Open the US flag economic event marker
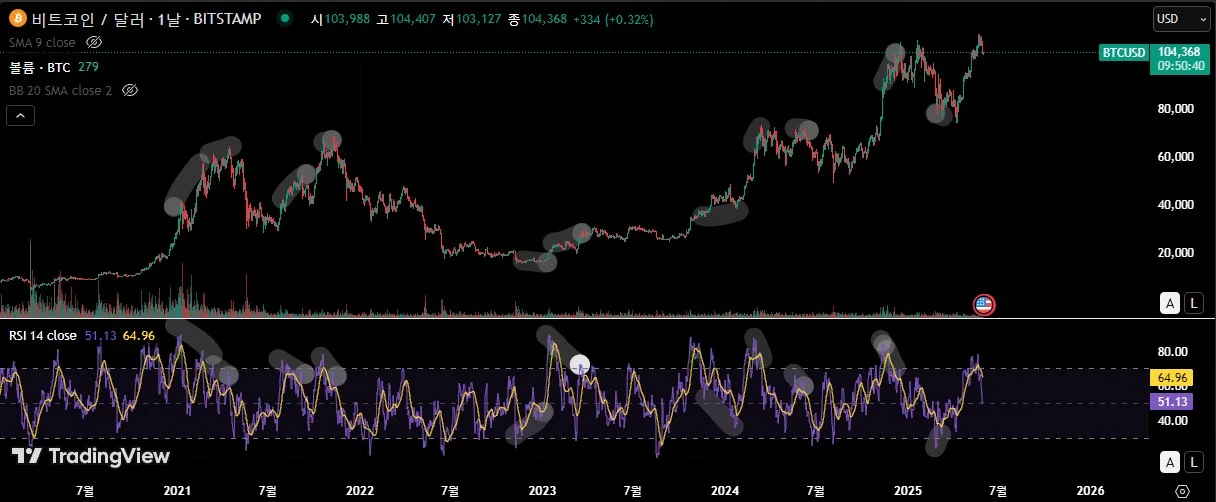 pos(984,305)
